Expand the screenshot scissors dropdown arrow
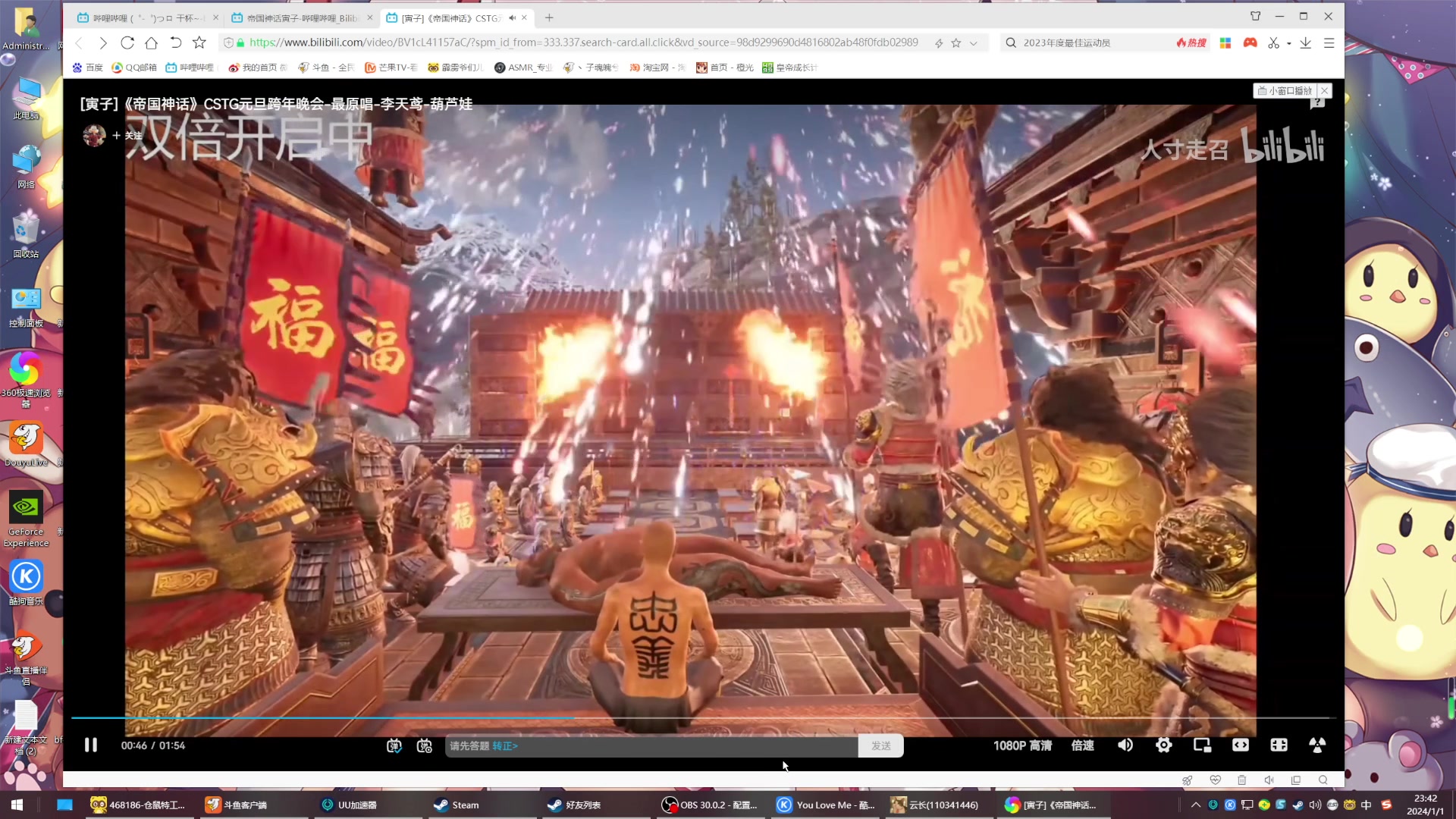The width and height of the screenshot is (1456, 819). (x=1289, y=44)
